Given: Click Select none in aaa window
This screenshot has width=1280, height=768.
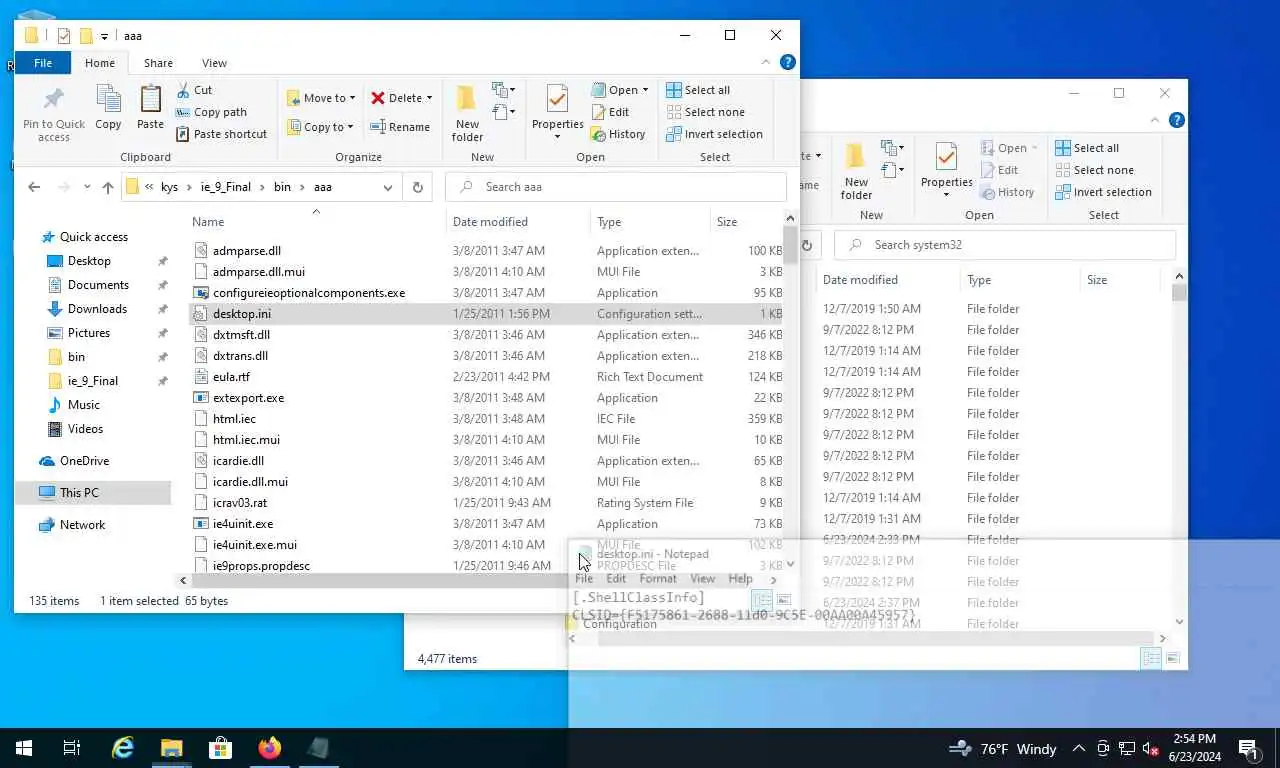Looking at the screenshot, I should point(705,112).
